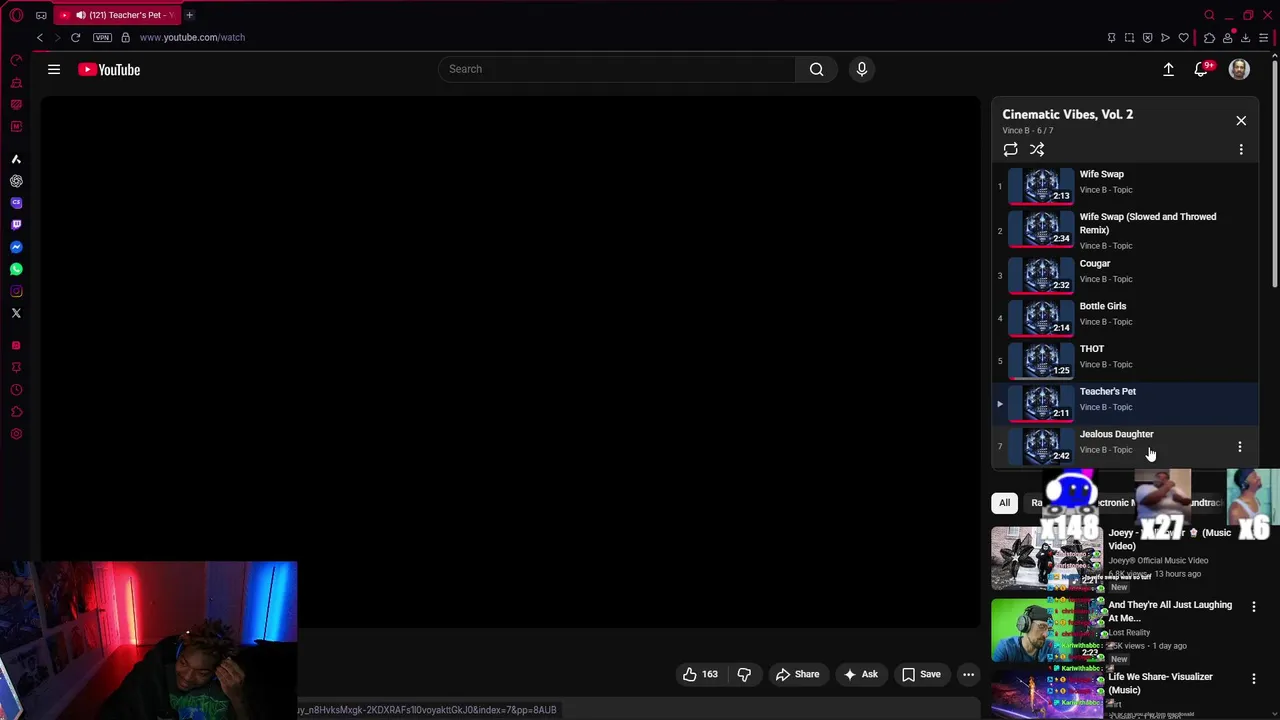Open browser extensions cube in toolbar
1280x720 pixels.
tap(1209, 38)
